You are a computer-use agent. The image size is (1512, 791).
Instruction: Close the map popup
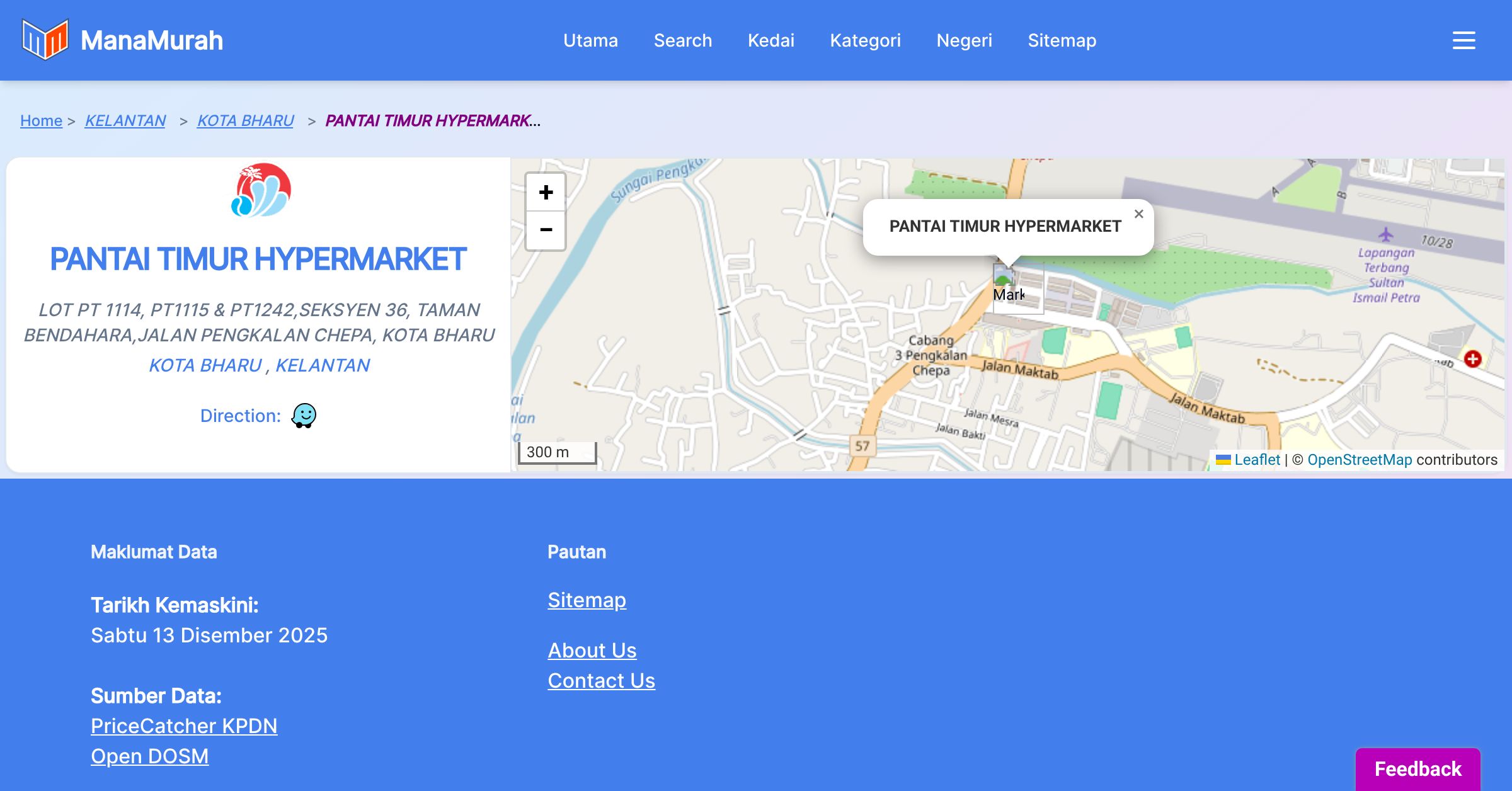(x=1138, y=214)
